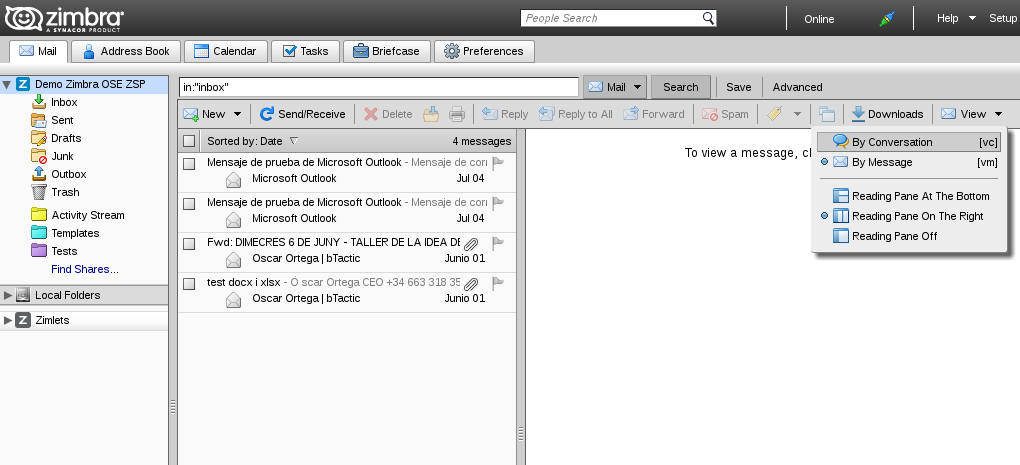This screenshot has height=465, width=1020.
Task: Click the print icon in toolbar
Action: pyautogui.click(x=457, y=114)
